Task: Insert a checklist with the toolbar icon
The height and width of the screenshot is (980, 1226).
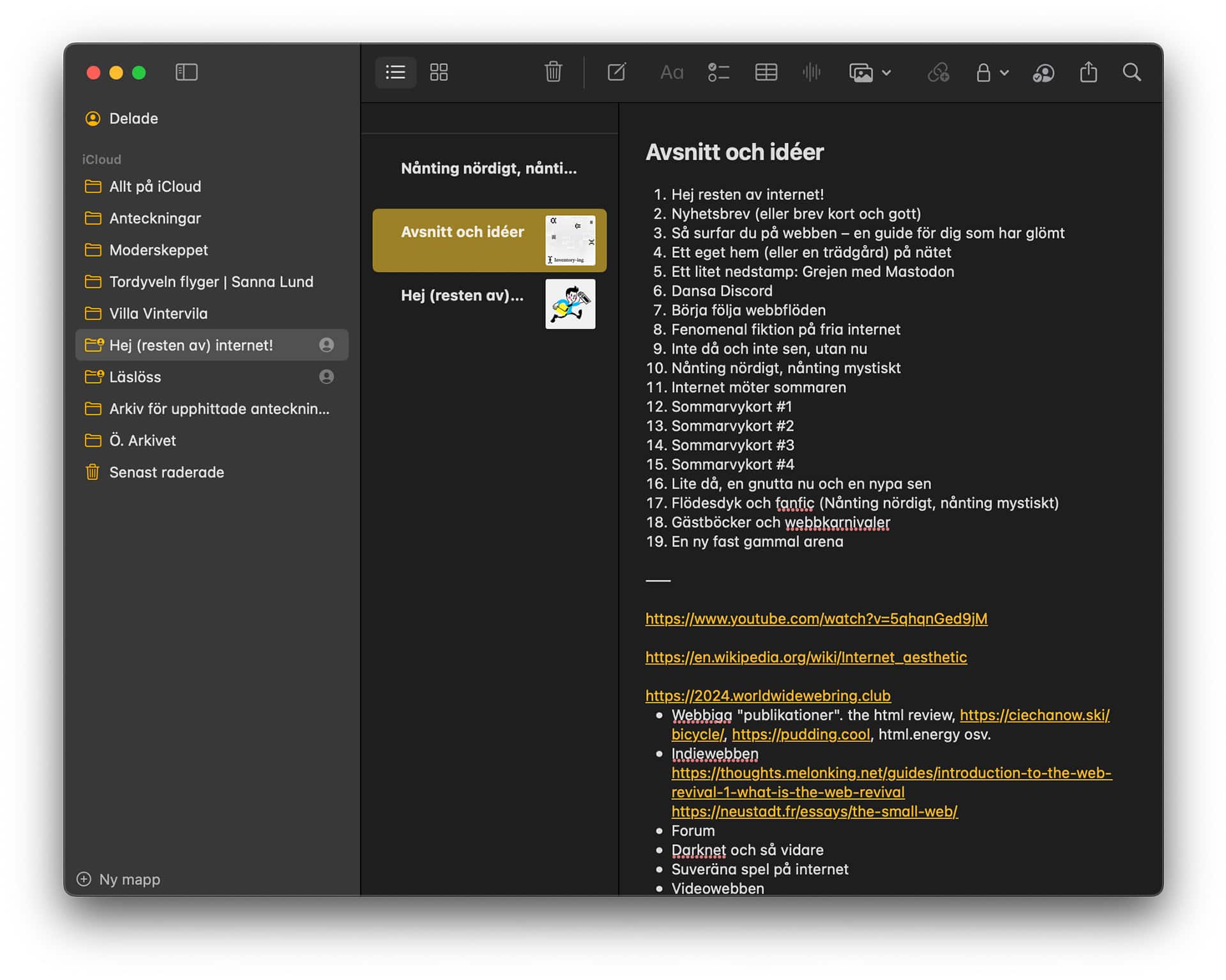Action: click(x=718, y=73)
